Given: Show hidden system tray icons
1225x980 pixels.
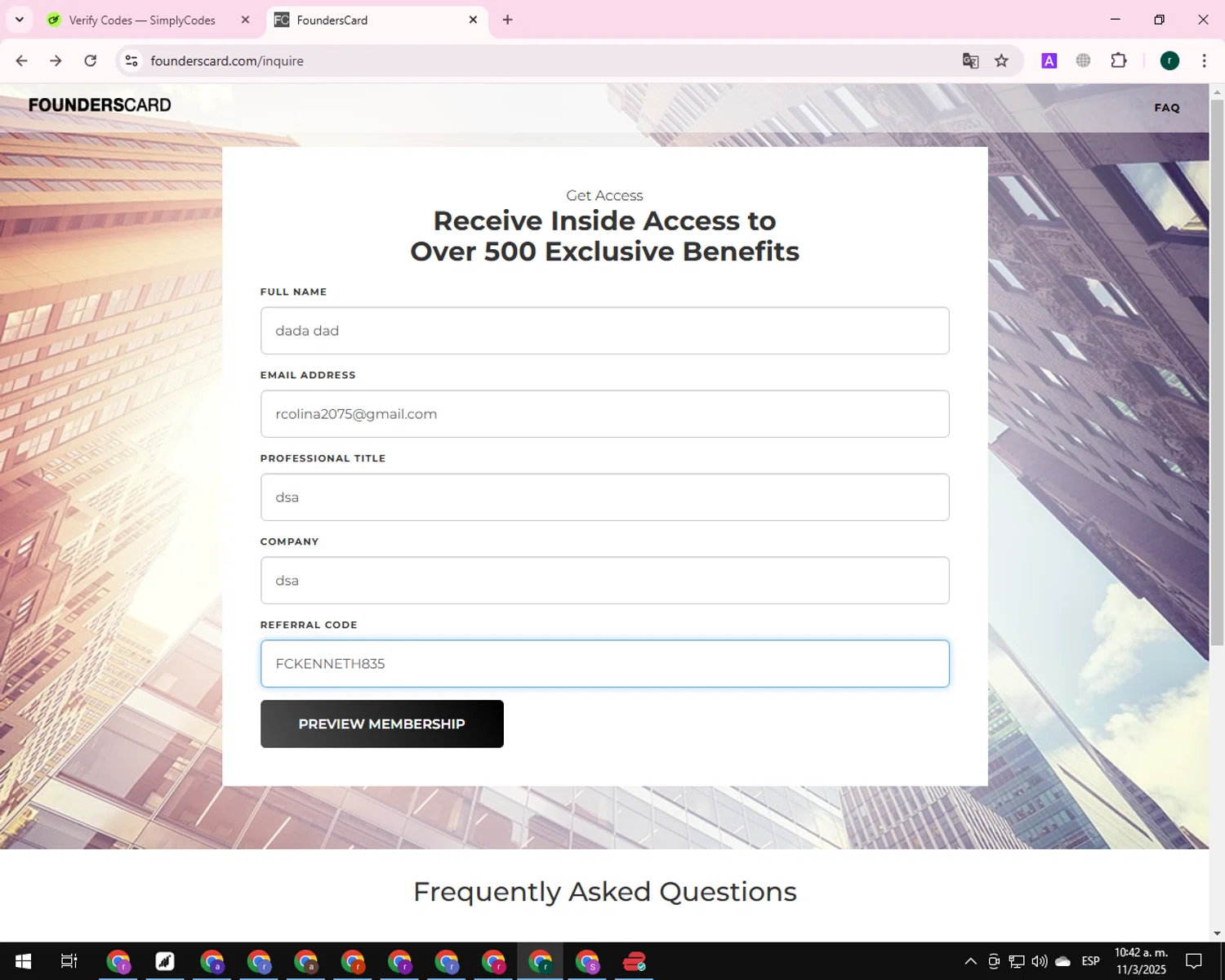Looking at the screenshot, I should [970, 961].
